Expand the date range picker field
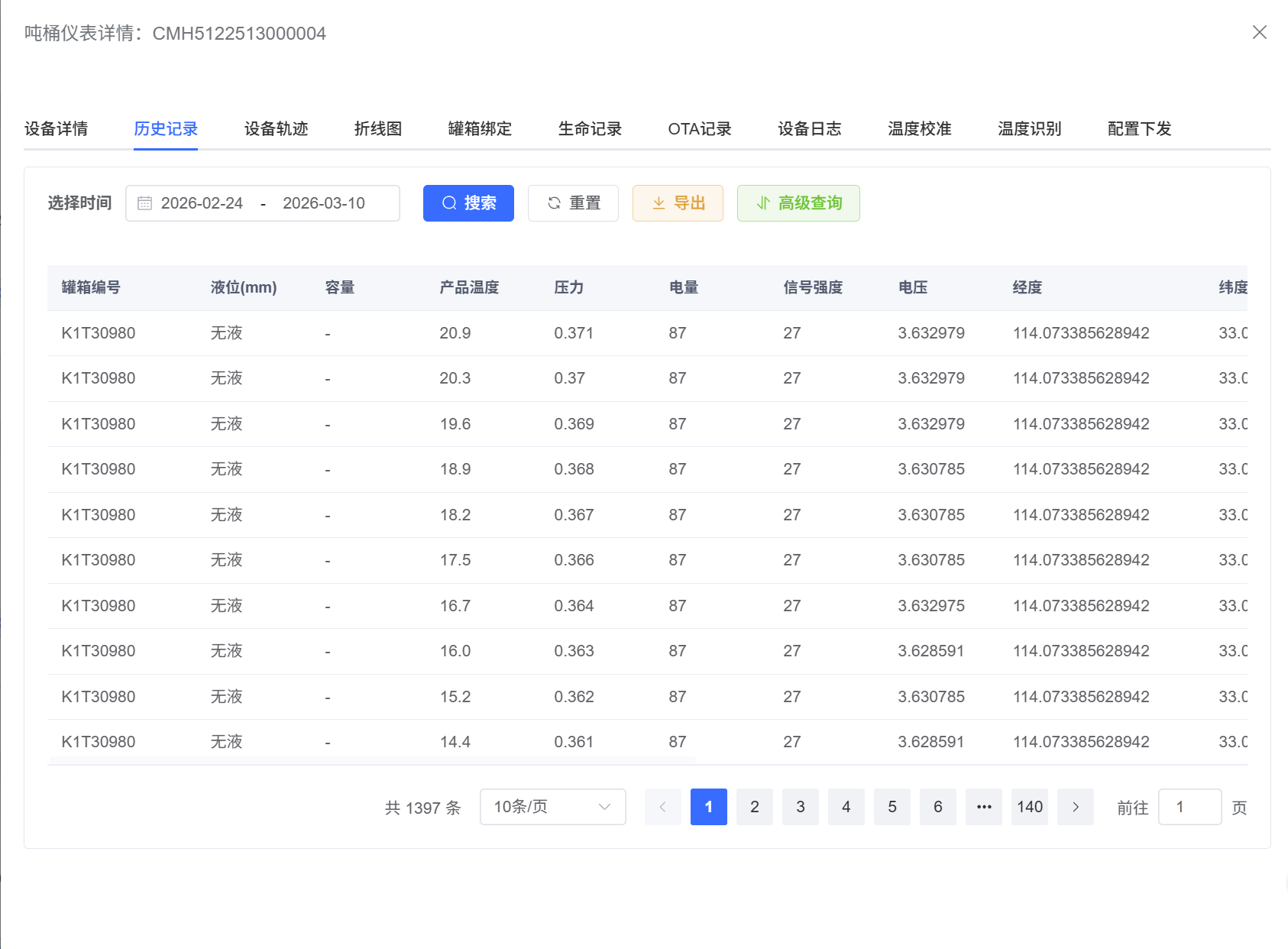The height and width of the screenshot is (949, 1288). click(x=263, y=202)
